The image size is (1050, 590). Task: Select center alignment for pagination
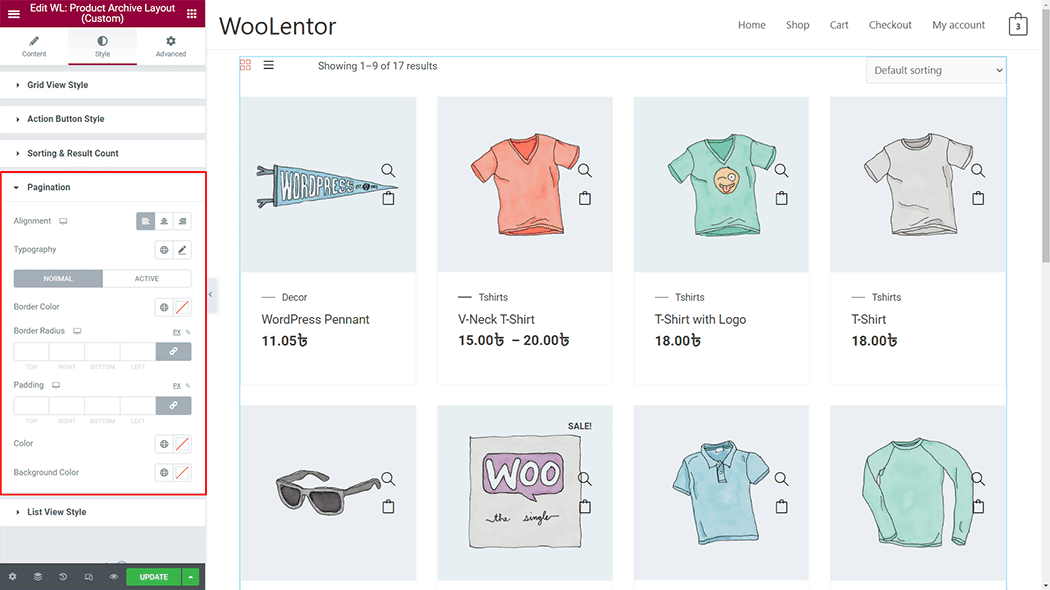[x=164, y=221]
